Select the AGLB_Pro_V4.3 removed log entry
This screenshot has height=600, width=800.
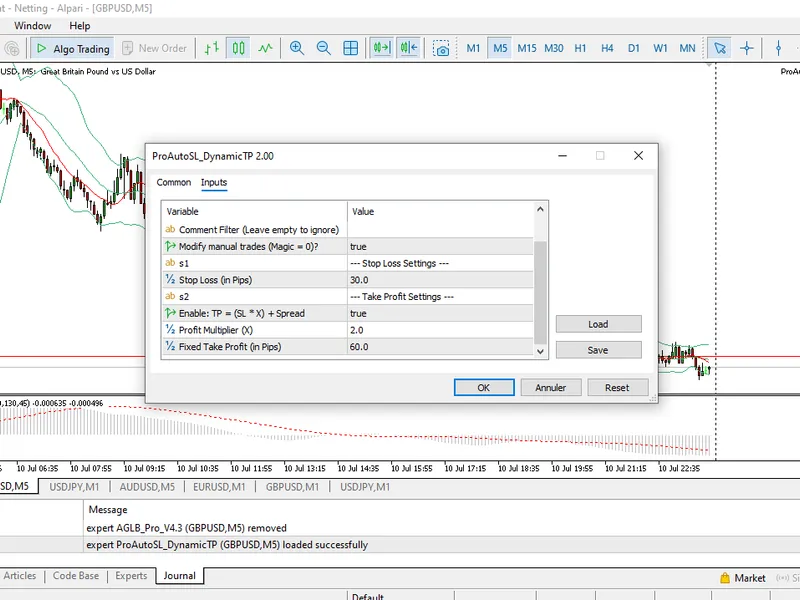186,528
